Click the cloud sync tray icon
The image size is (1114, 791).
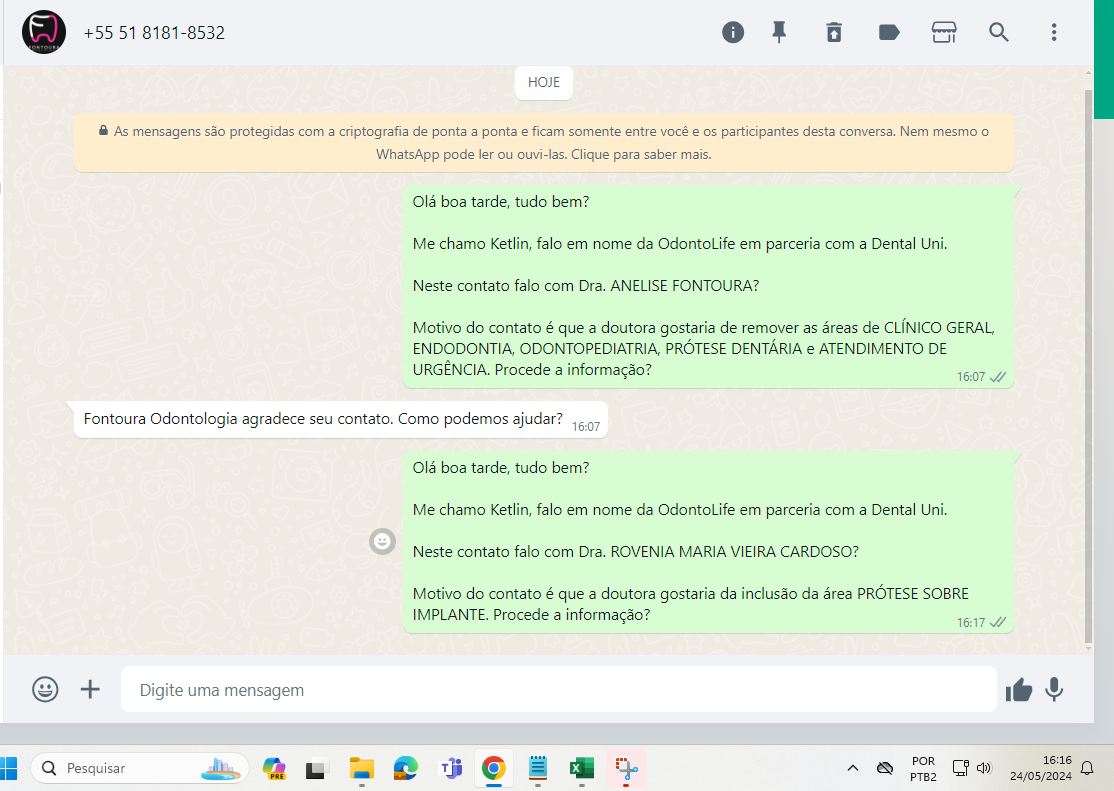885,768
